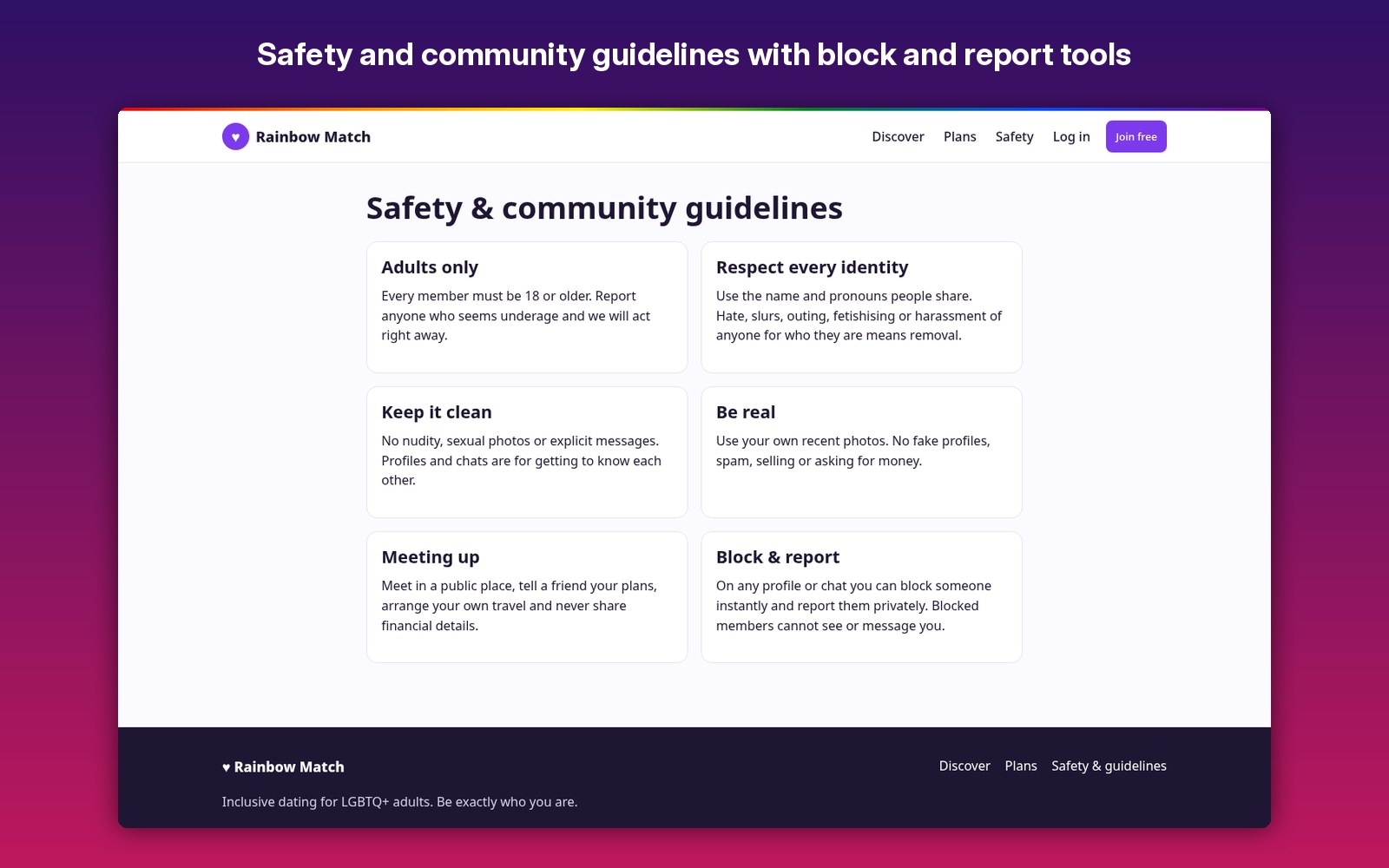Go to Plans in the top navigation
Screen dimensions: 1389x868
(x=959, y=137)
